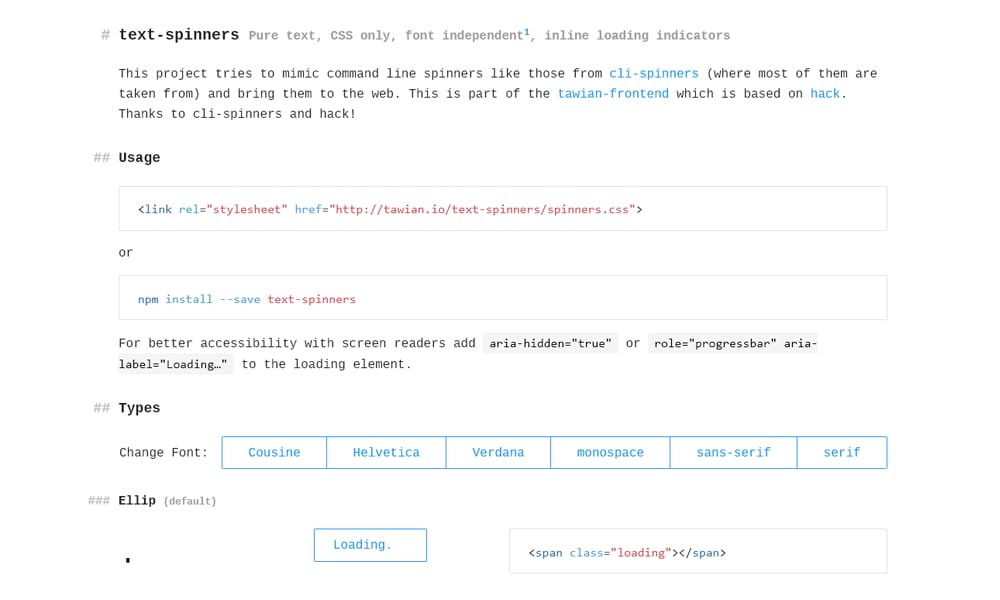The height and width of the screenshot is (600, 1000).
Task: Toggle the serif font setting
Action: [842, 452]
